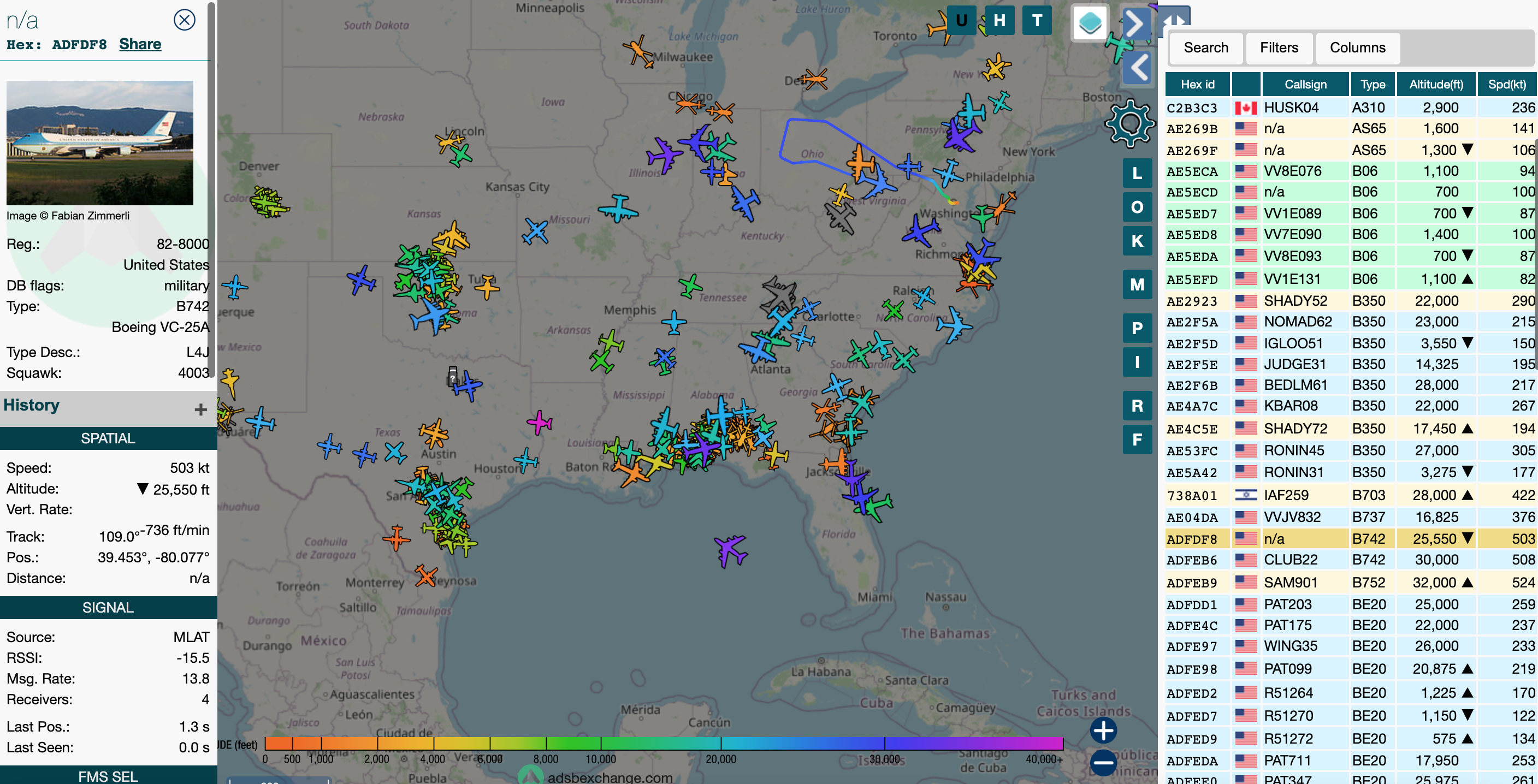Sort table by Hex id column
1538x784 pixels.
(1198, 84)
